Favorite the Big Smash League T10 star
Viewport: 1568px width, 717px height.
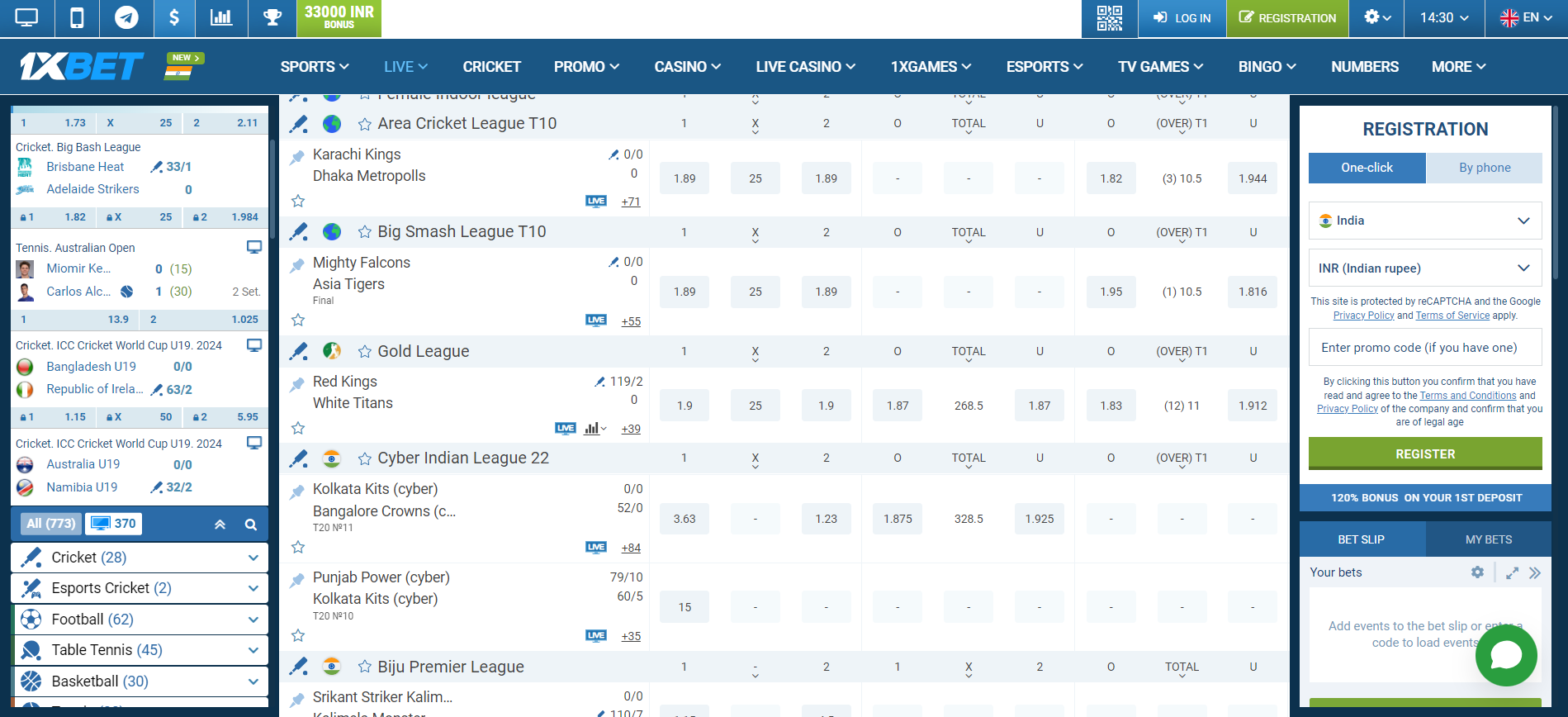pyautogui.click(x=364, y=232)
